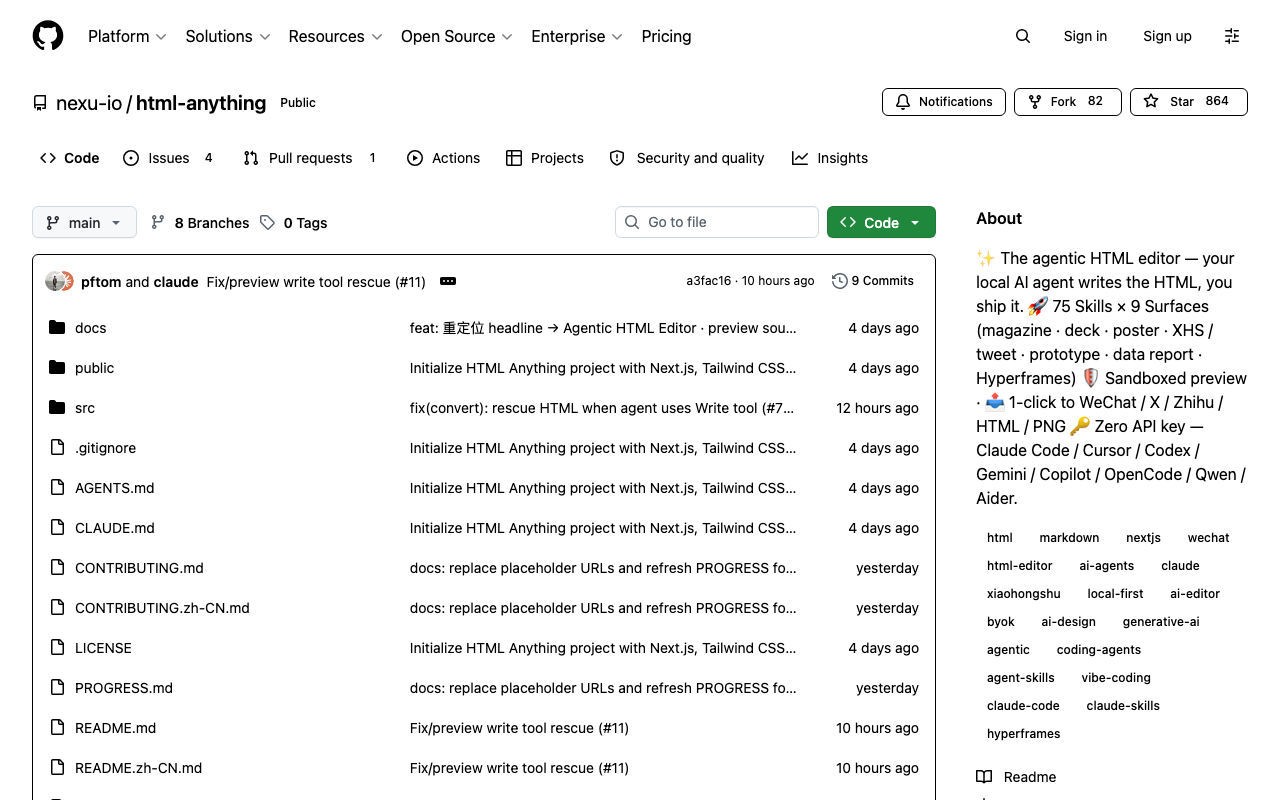Image resolution: width=1280 pixels, height=800 pixels.
Task: Expand commit message with ellipsis icon
Action: pyautogui.click(x=448, y=282)
